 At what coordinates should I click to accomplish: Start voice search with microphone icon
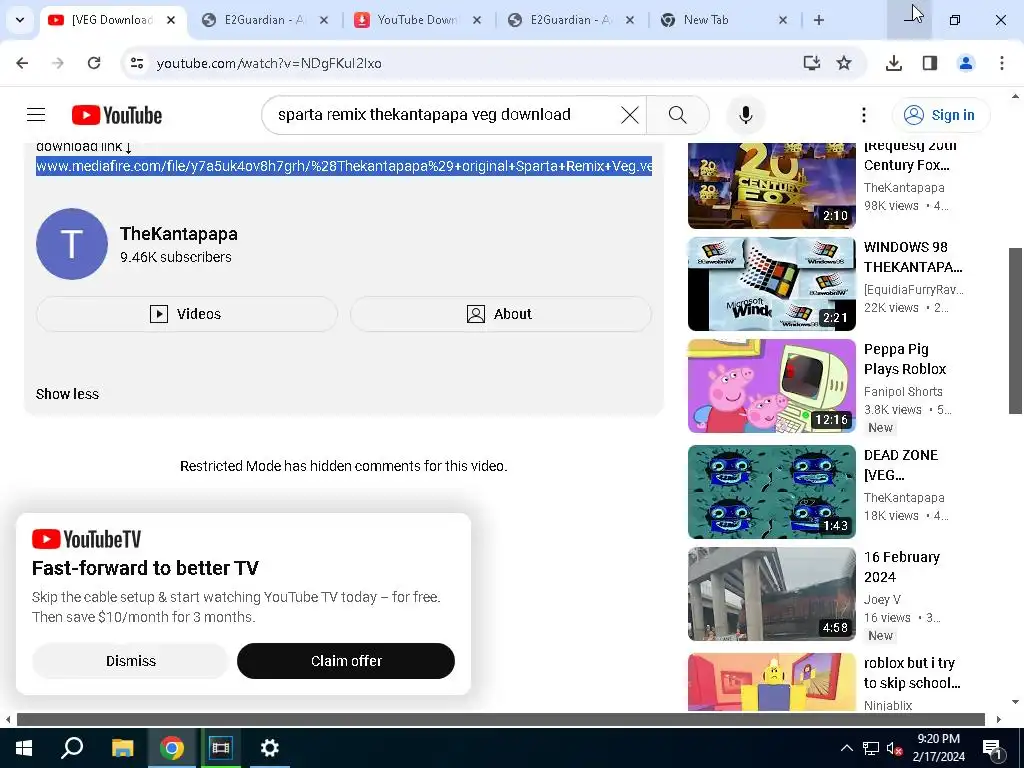(746, 115)
